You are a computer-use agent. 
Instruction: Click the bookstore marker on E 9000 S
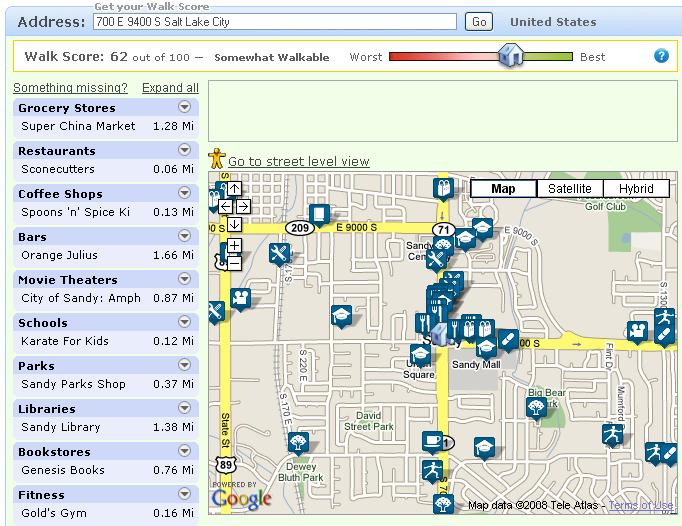(319, 215)
